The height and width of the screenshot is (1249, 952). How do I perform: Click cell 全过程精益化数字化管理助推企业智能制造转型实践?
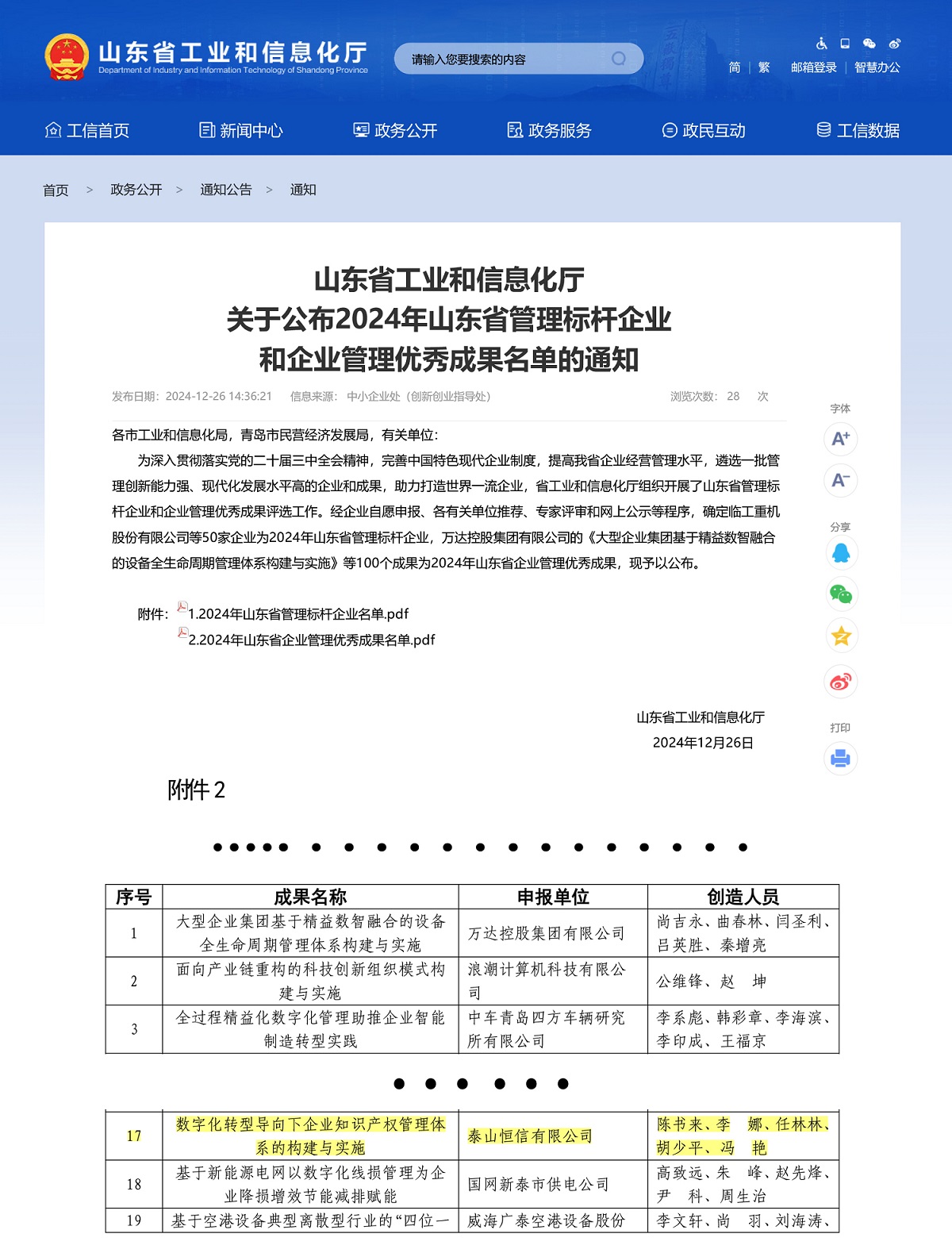point(310,1029)
